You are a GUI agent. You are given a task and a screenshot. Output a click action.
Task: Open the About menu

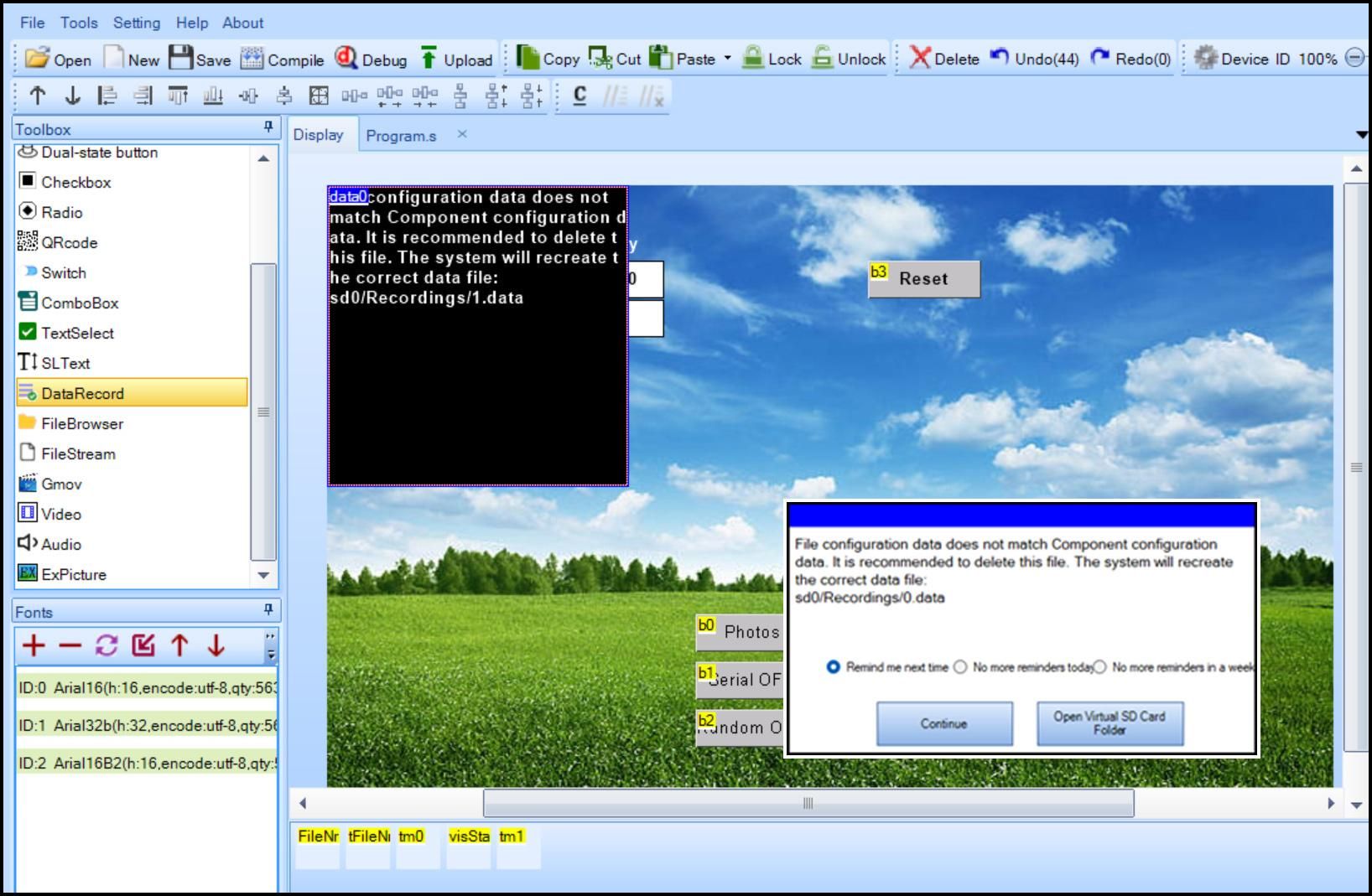pos(243,23)
